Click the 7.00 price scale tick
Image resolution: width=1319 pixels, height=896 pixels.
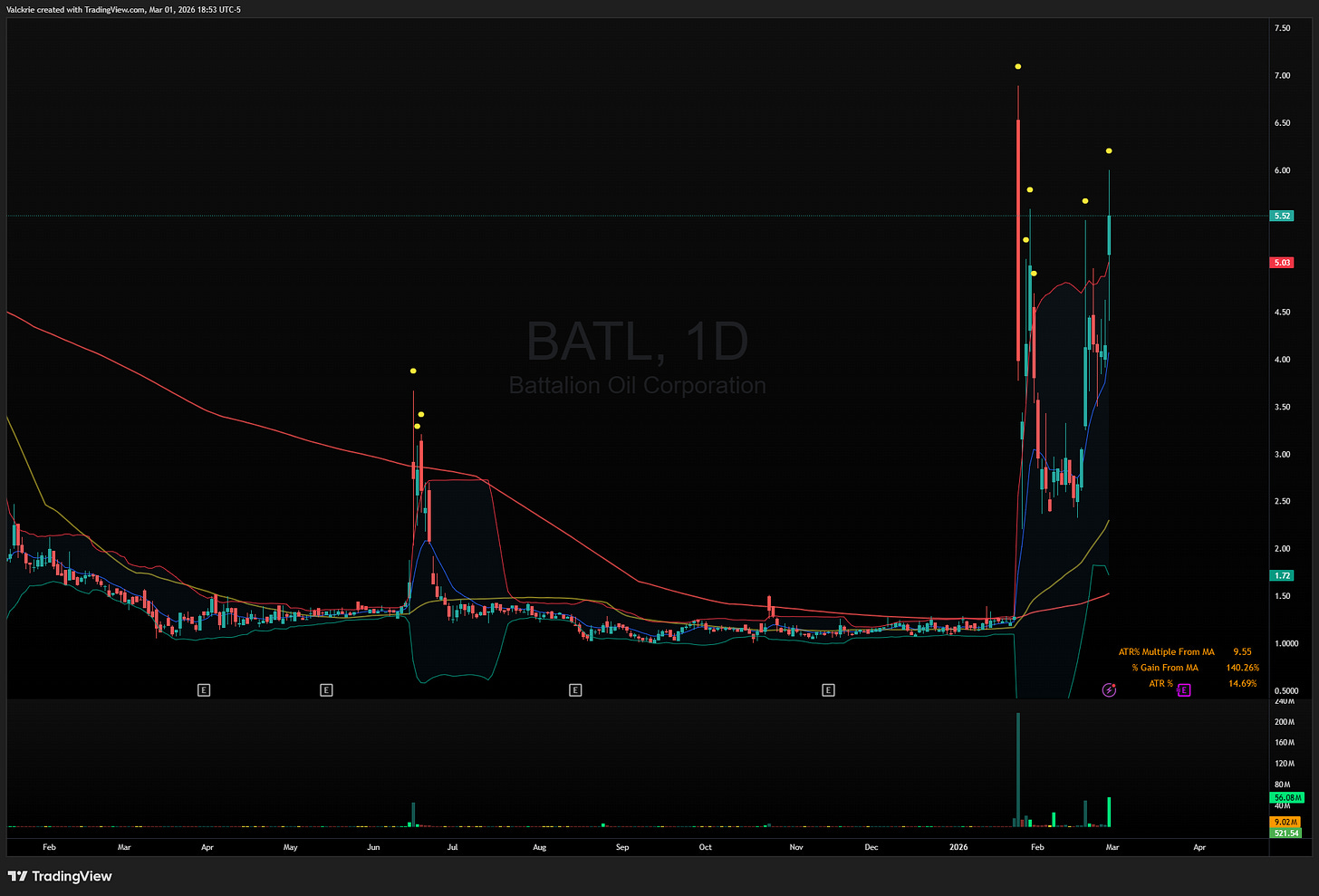(x=1282, y=75)
